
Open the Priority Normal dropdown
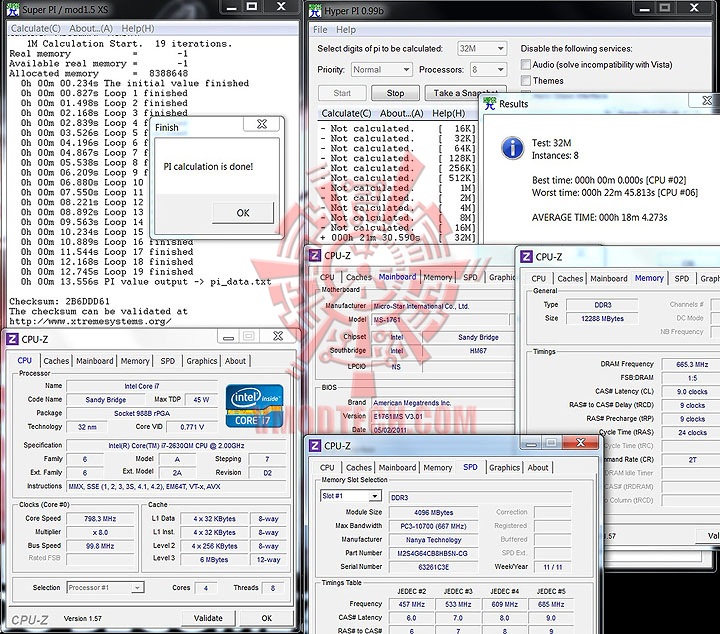click(x=381, y=70)
